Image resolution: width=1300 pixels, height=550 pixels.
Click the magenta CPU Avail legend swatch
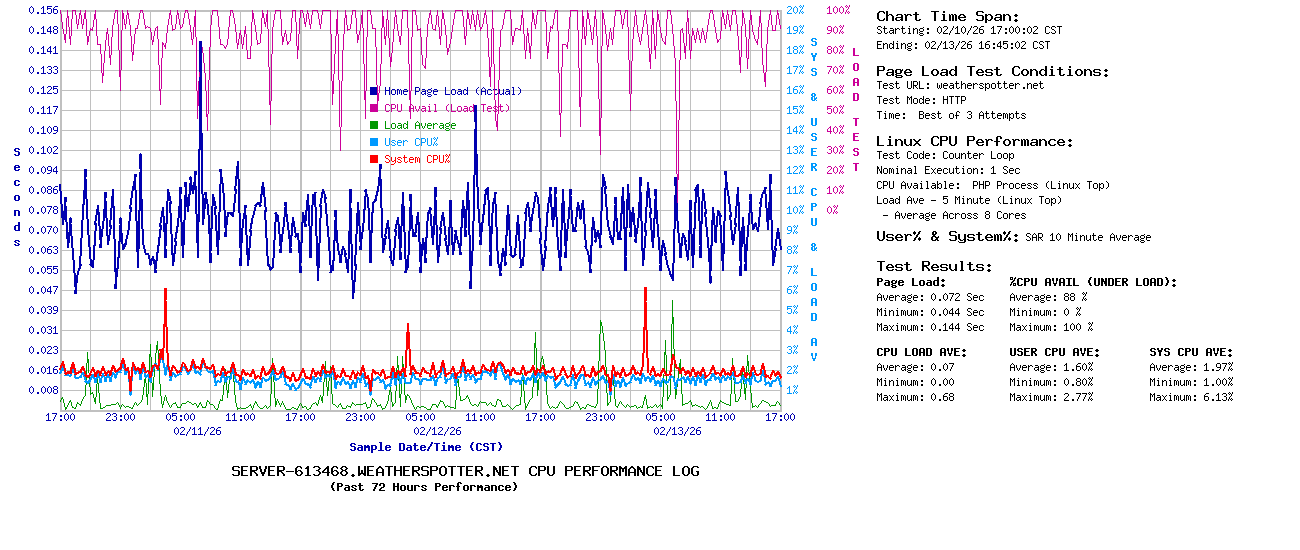[x=374, y=108]
